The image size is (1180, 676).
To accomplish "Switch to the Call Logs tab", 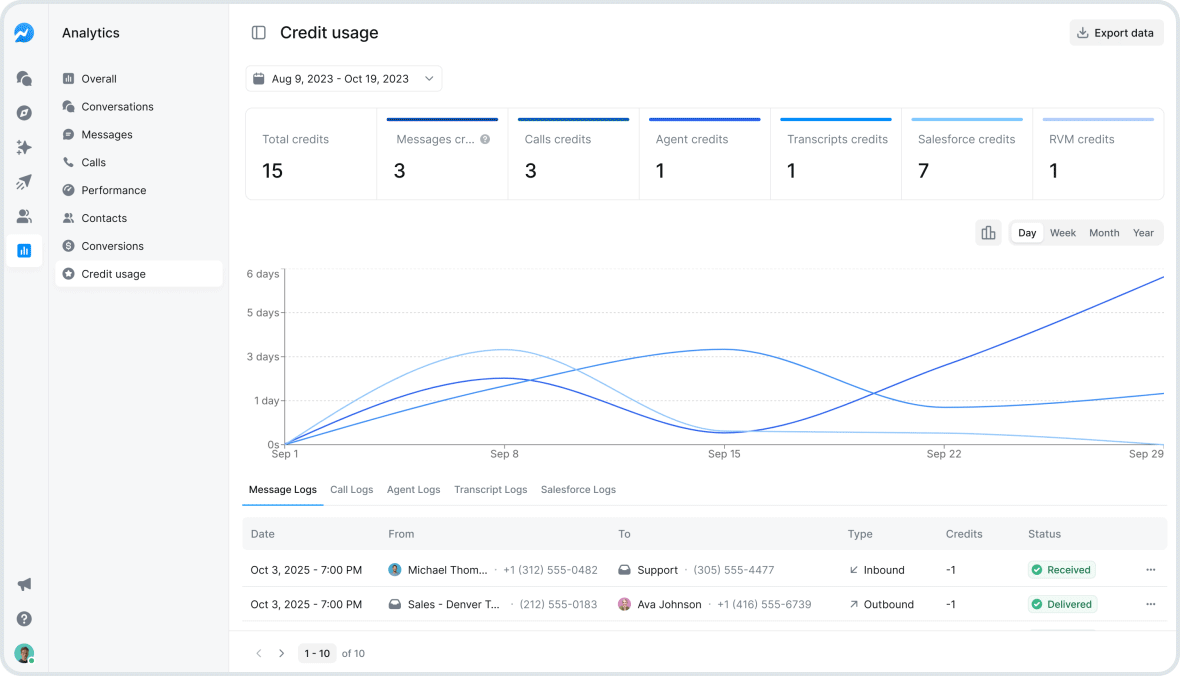I will point(351,489).
